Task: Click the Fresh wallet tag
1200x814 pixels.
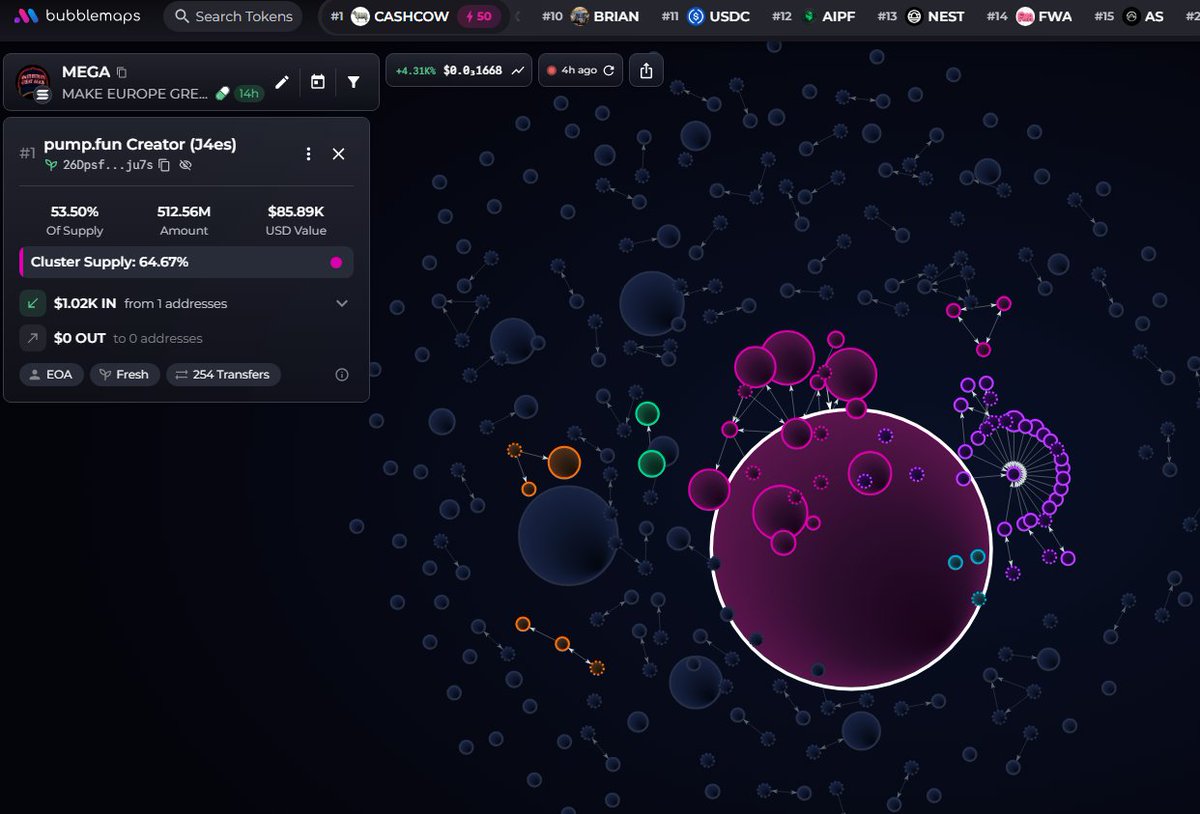Action: coord(125,375)
